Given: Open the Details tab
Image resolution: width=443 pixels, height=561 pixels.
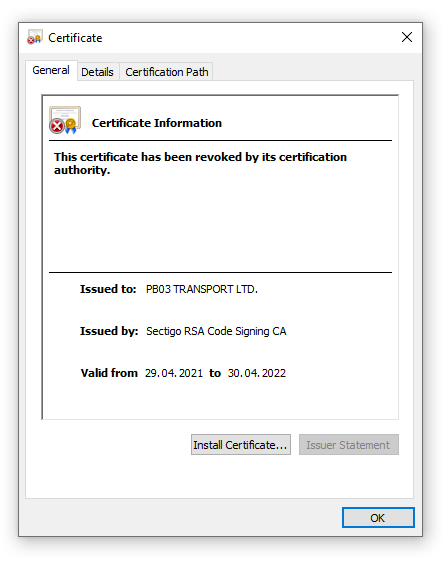Looking at the screenshot, I should click(x=97, y=72).
